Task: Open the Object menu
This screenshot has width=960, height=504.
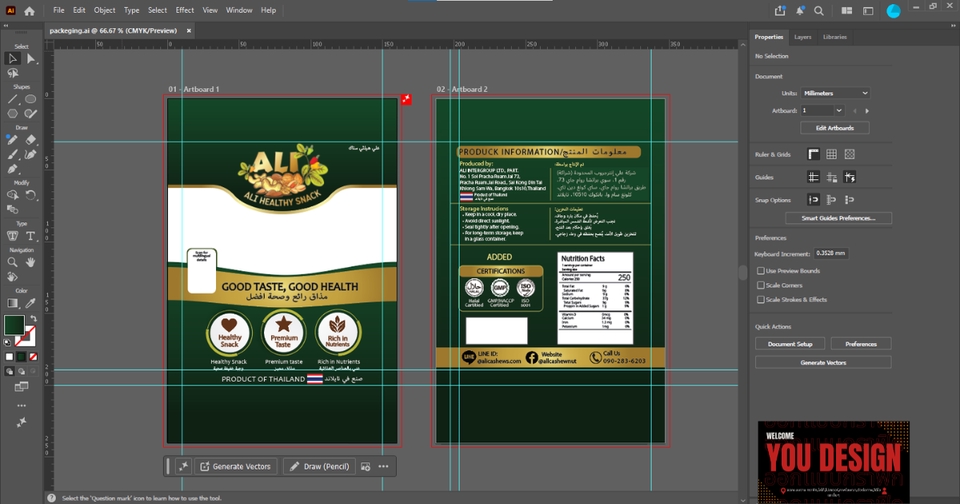Action: point(104,10)
